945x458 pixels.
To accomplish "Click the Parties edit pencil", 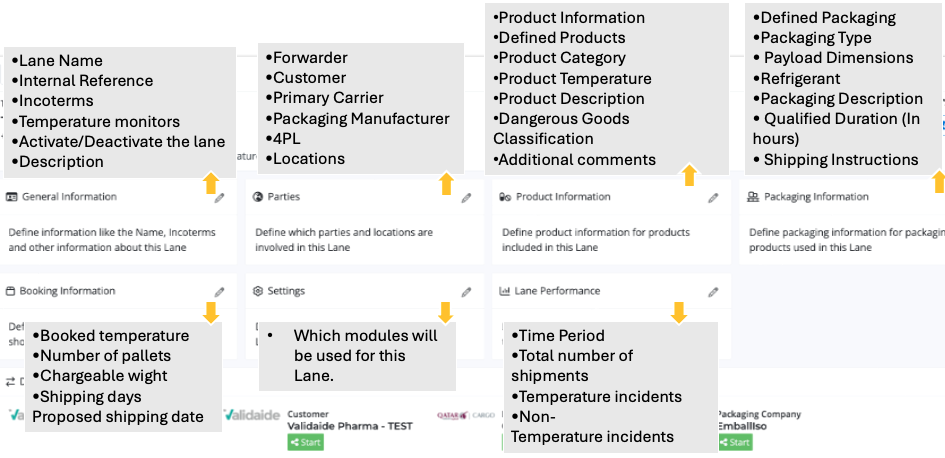I will [466, 198].
